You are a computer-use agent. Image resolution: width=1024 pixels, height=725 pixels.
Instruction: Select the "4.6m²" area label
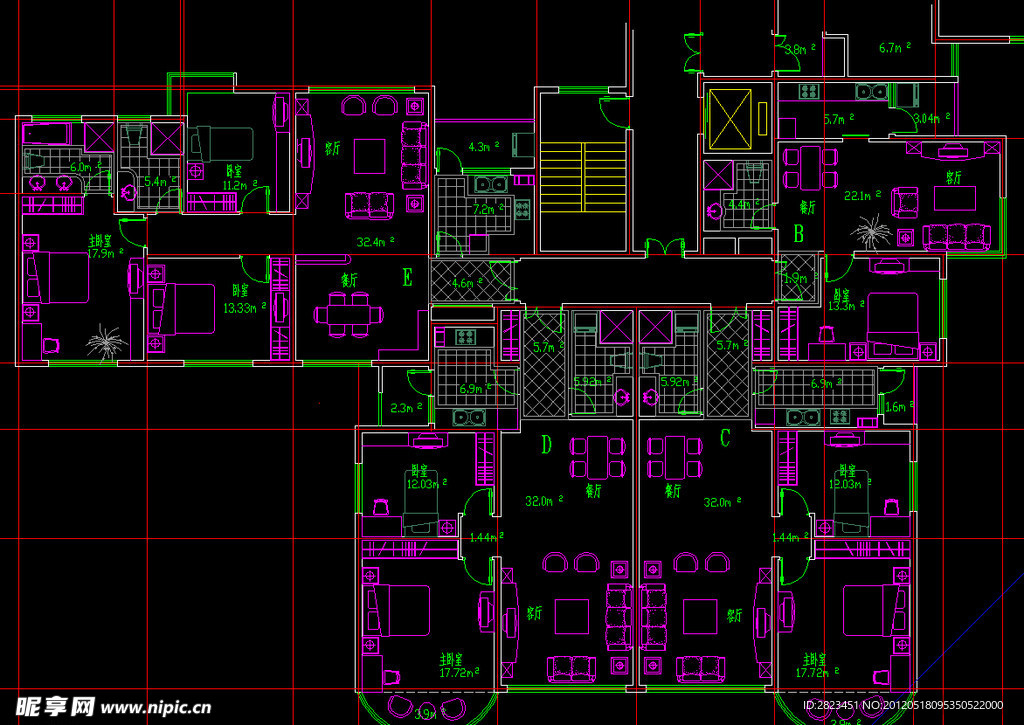(466, 283)
